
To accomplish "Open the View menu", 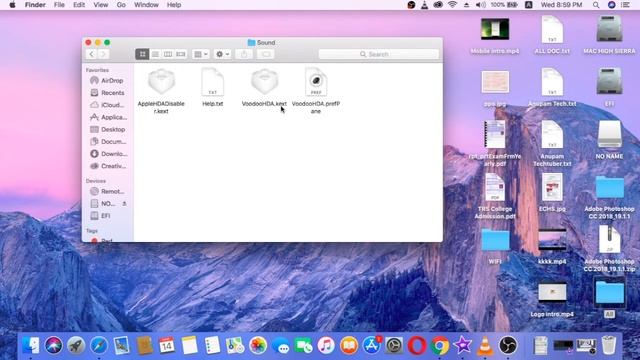I will point(100,5).
